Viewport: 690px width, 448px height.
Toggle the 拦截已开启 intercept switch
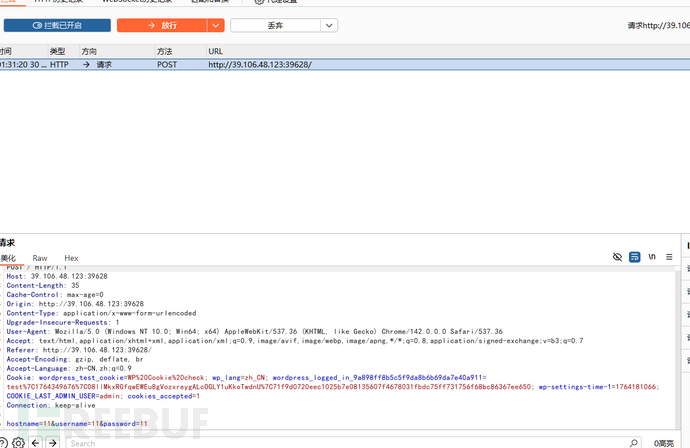pos(57,25)
